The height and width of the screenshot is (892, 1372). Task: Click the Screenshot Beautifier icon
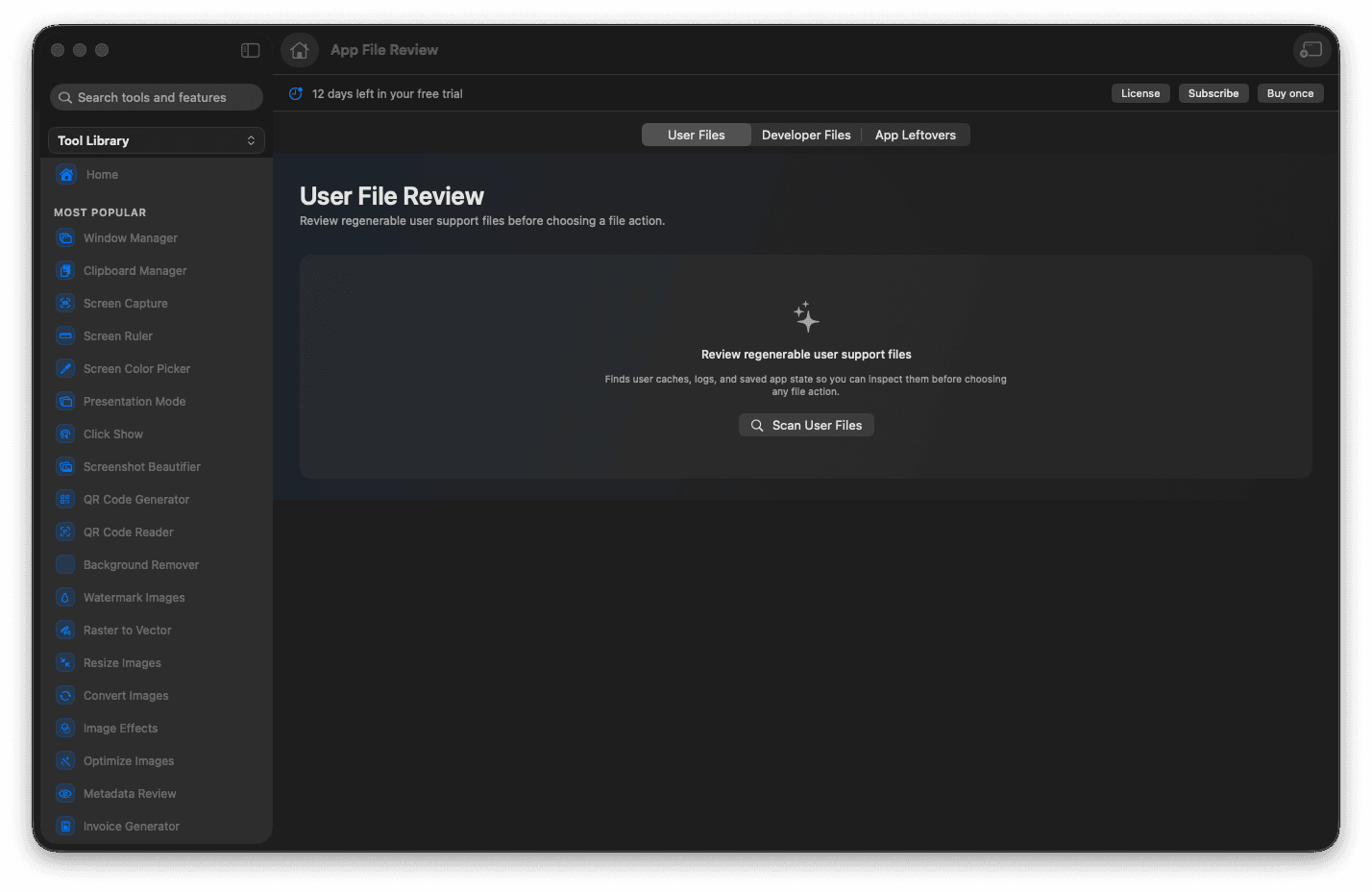pyautogui.click(x=65, y=467)
